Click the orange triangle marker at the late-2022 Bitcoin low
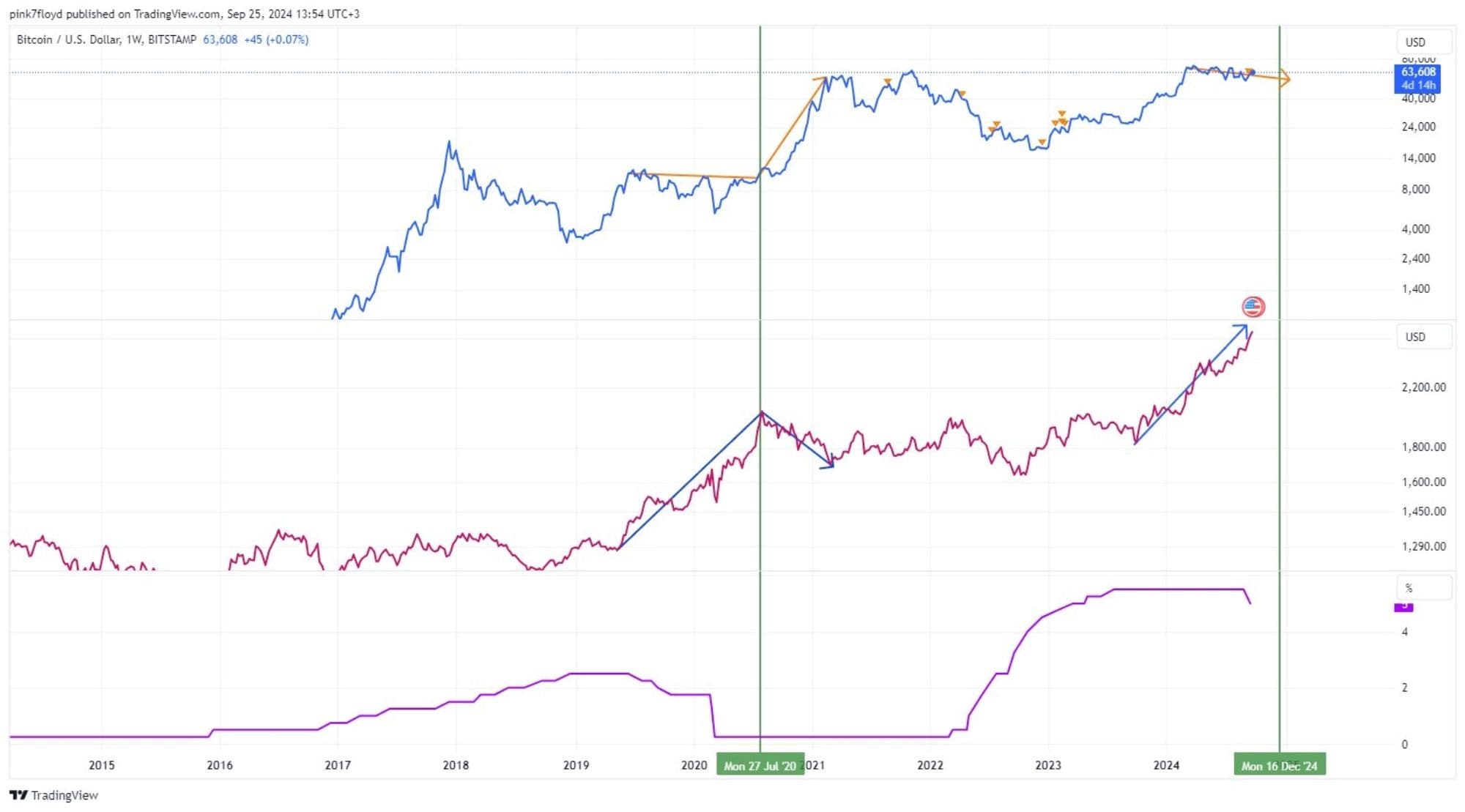The image size is (1465, 812). click(1042, 142)
